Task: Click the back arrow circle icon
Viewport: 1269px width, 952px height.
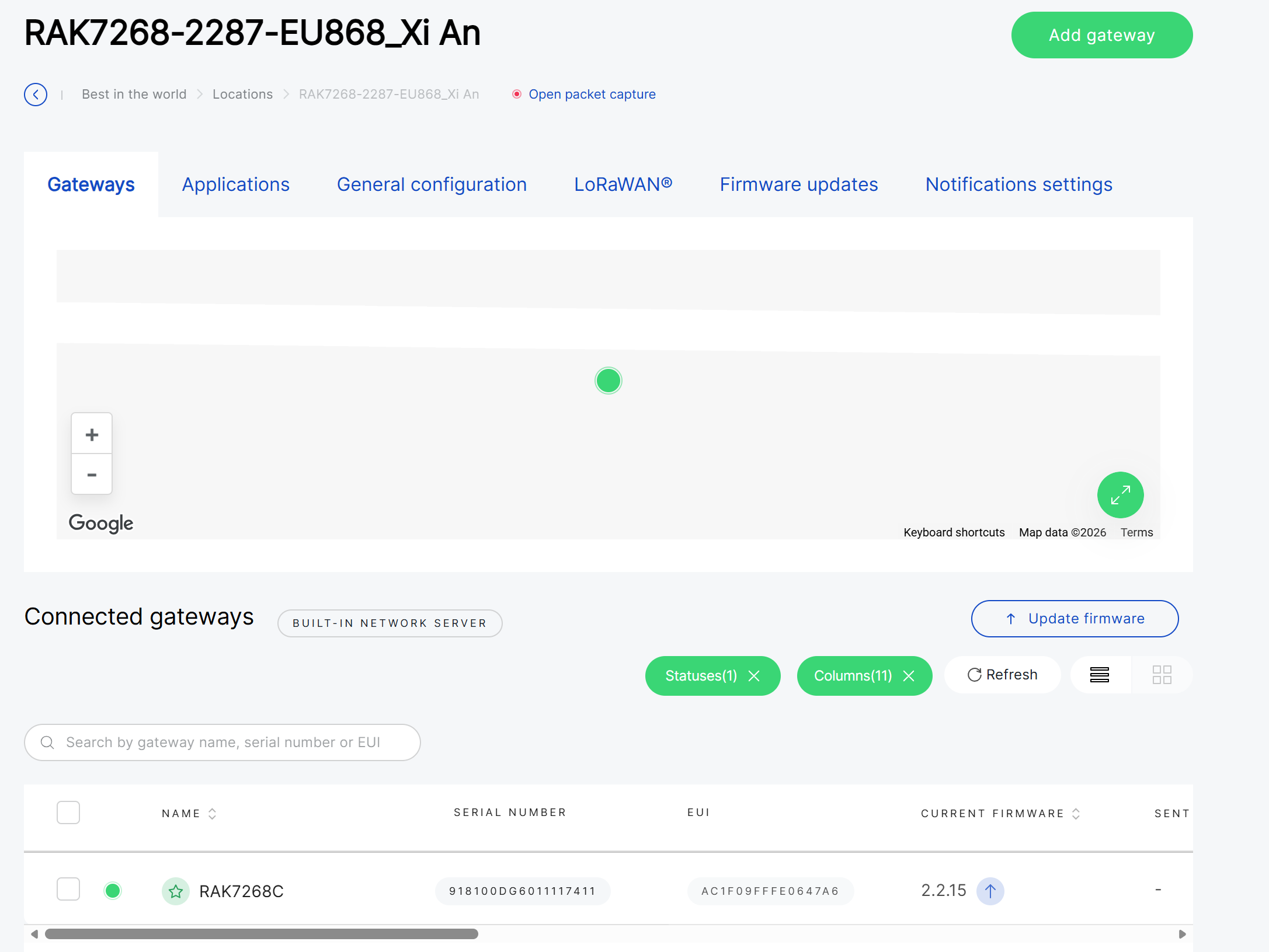Action: [x=36, y=95]
